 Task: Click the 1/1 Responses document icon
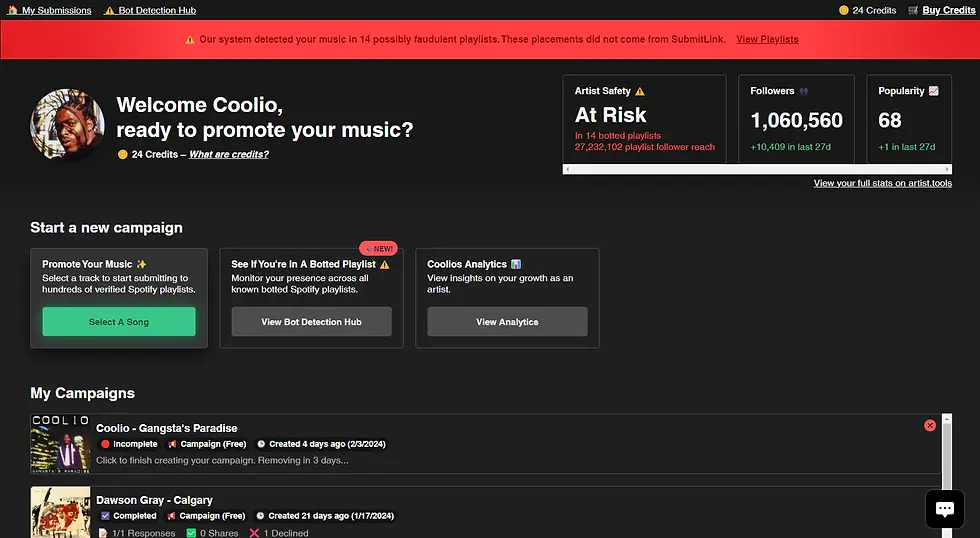(x=103, y=533)
